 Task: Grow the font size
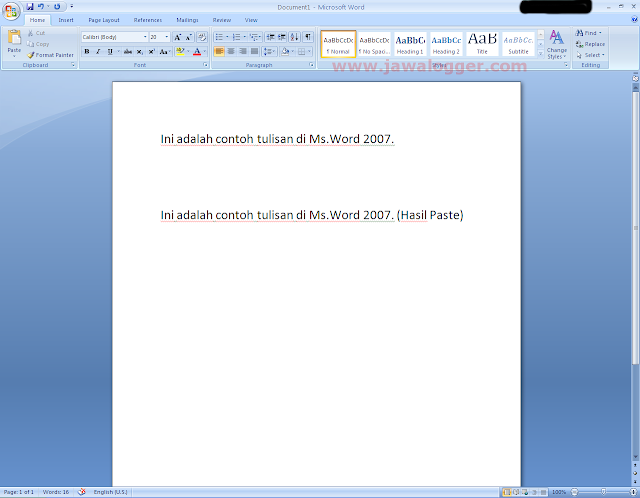pyautogui.click(x=178, y=37)
